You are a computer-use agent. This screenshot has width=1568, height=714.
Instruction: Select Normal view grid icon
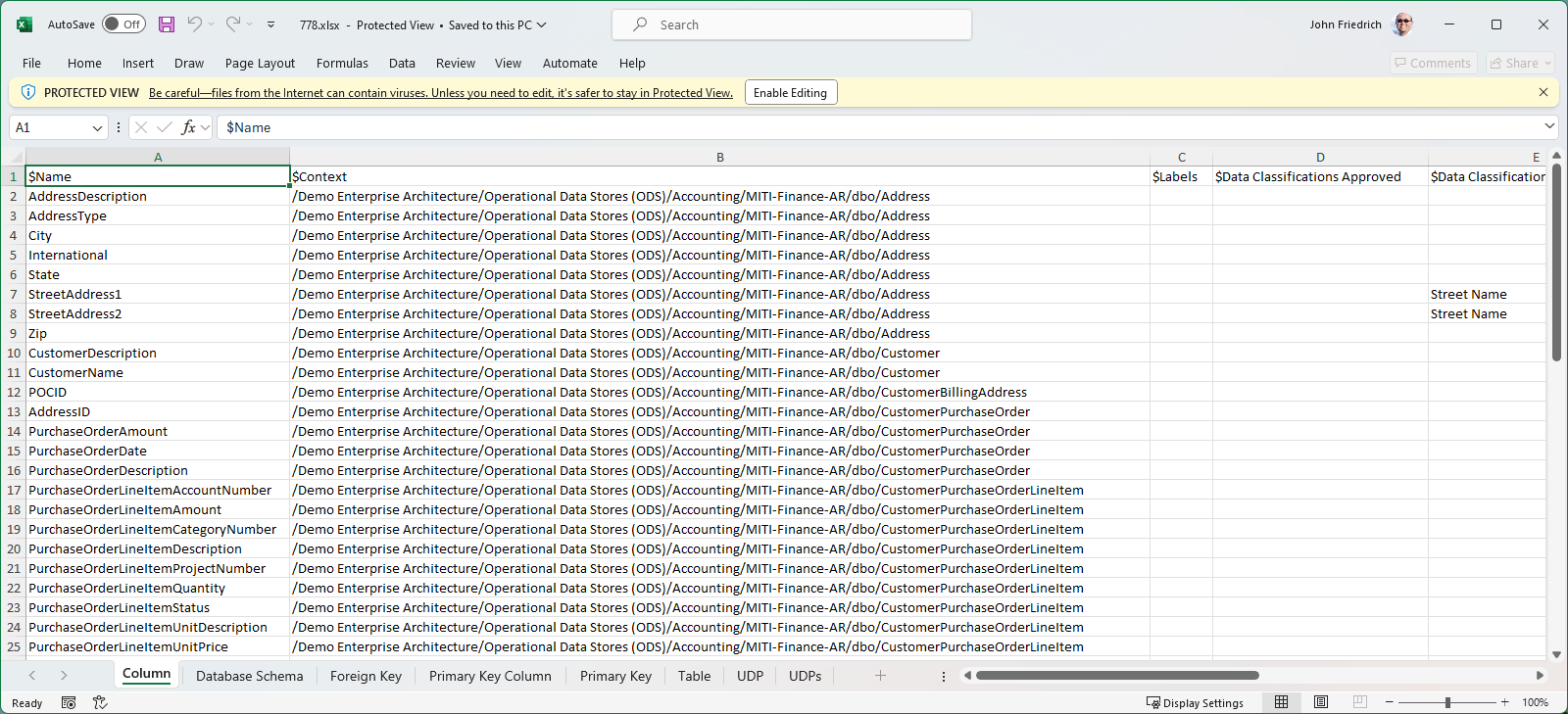point(1281,702)
